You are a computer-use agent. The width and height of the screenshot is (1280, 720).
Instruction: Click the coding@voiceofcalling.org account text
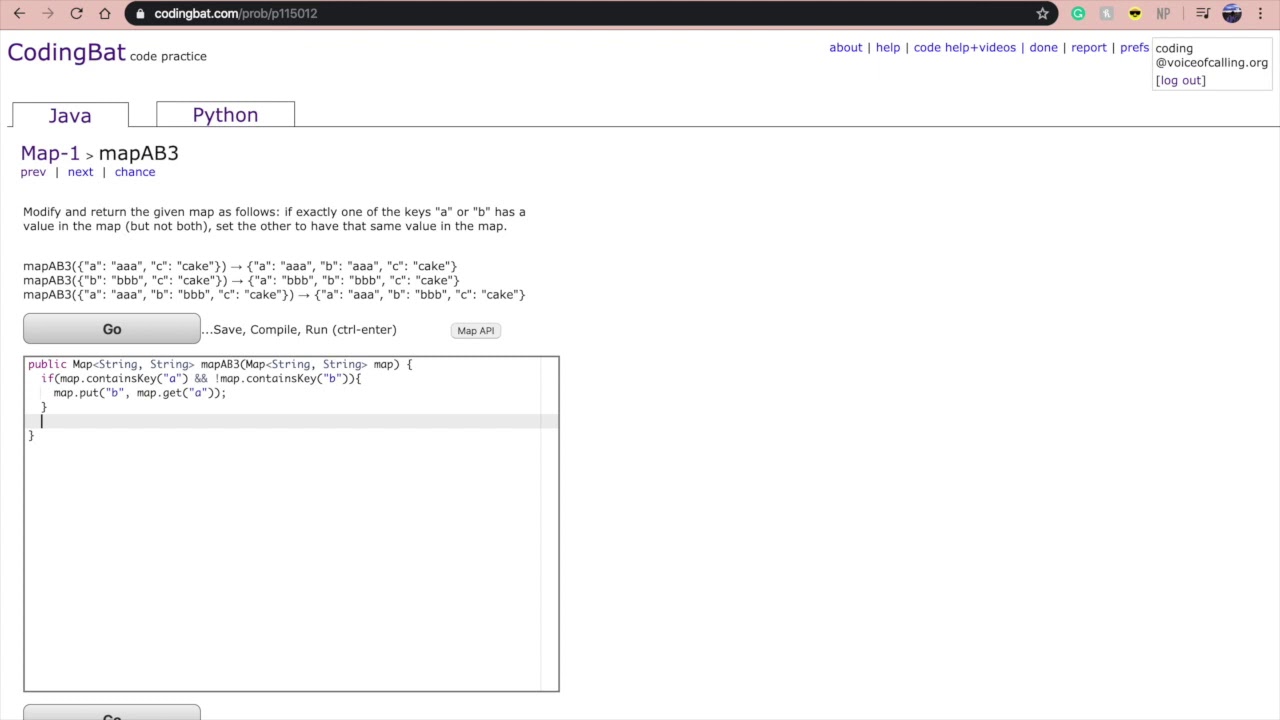1212,55
